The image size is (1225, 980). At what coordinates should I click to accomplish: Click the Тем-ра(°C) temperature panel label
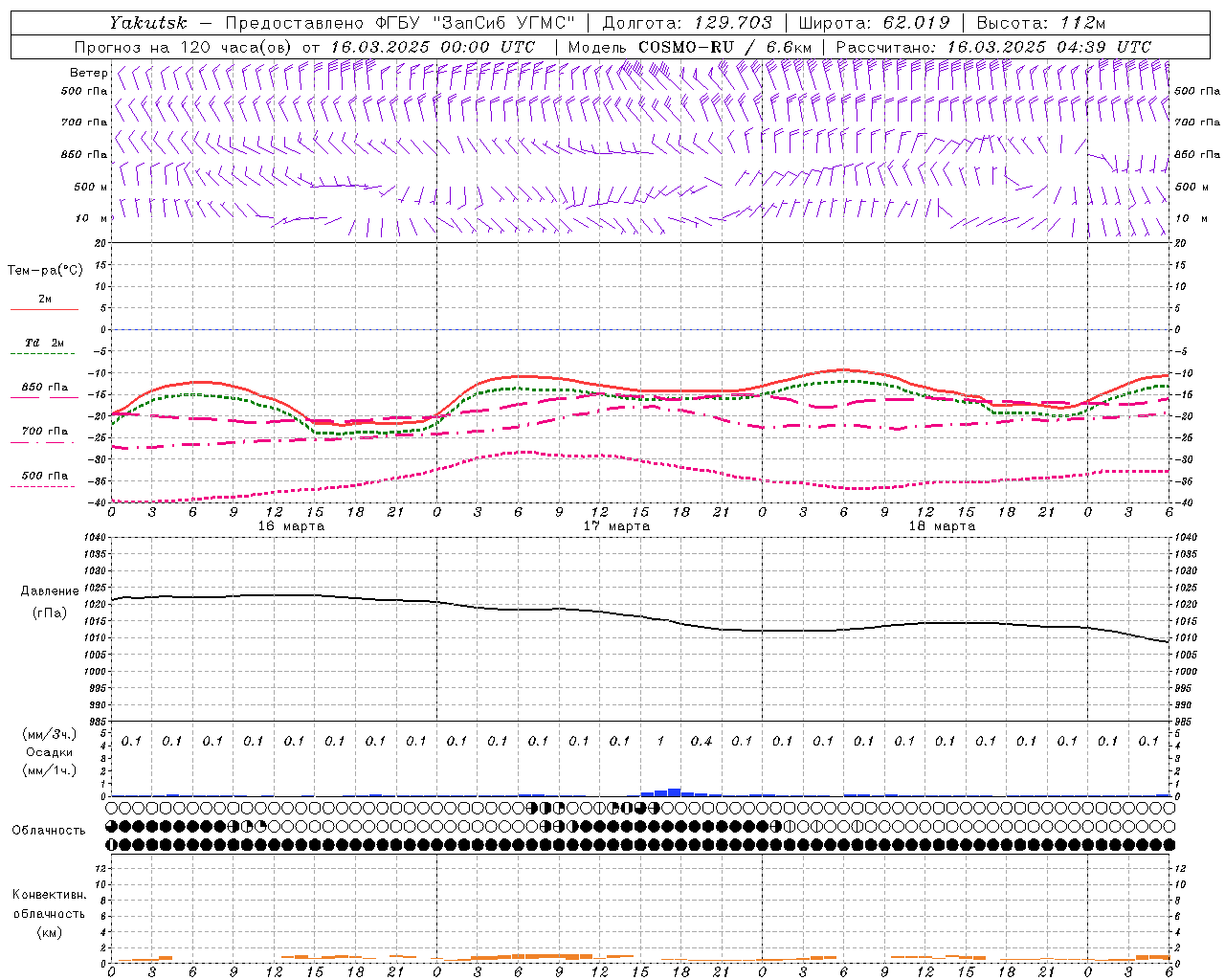[45, 271]
